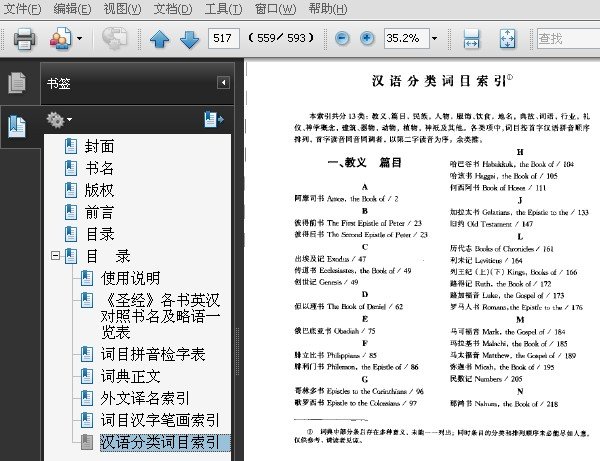This screenshot has height=461, width=600.
Task: Click the page number field showing 517
Action: coord(223,38)
